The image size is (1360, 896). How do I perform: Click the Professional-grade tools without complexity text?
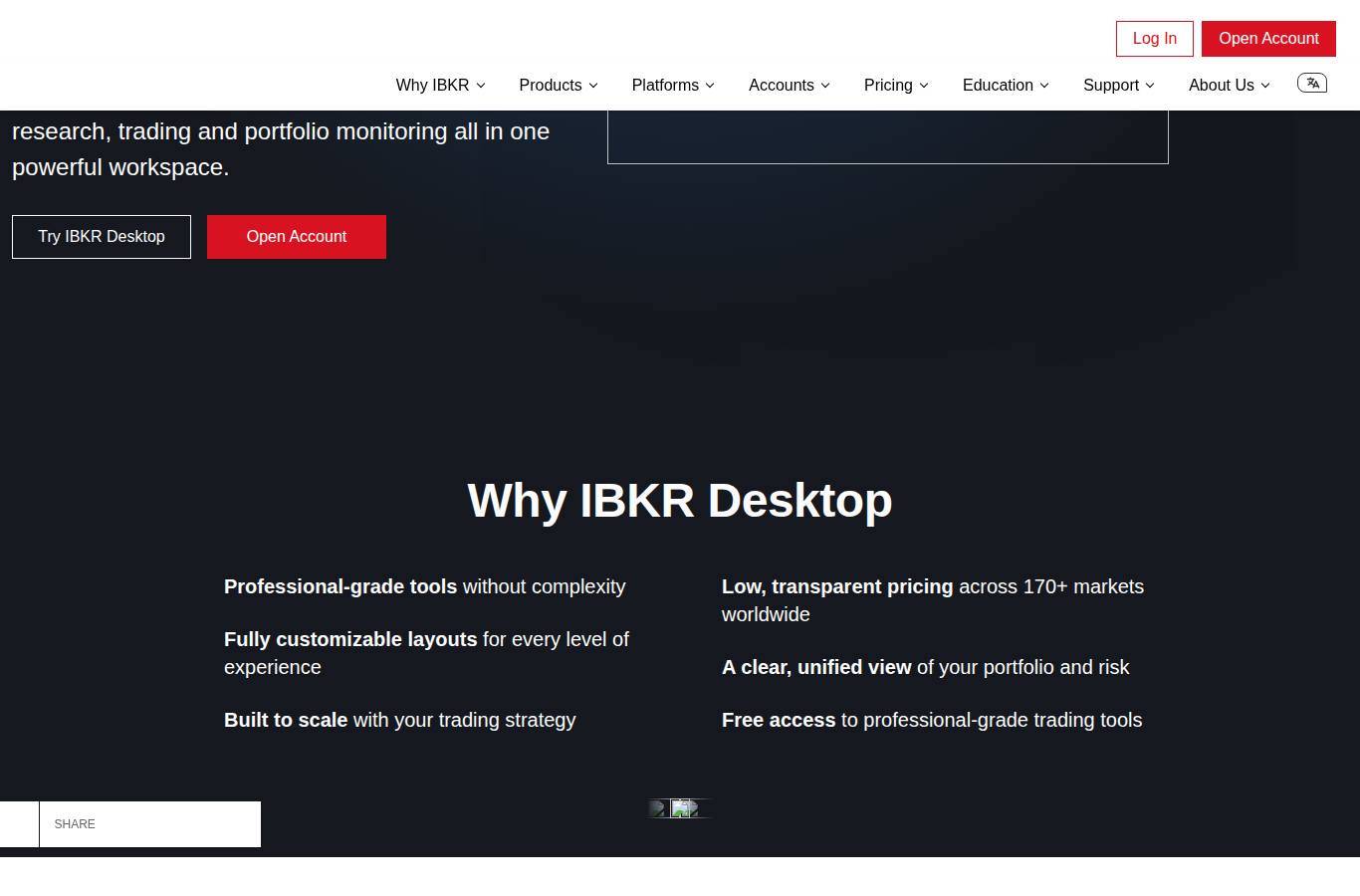click(425, 587)
